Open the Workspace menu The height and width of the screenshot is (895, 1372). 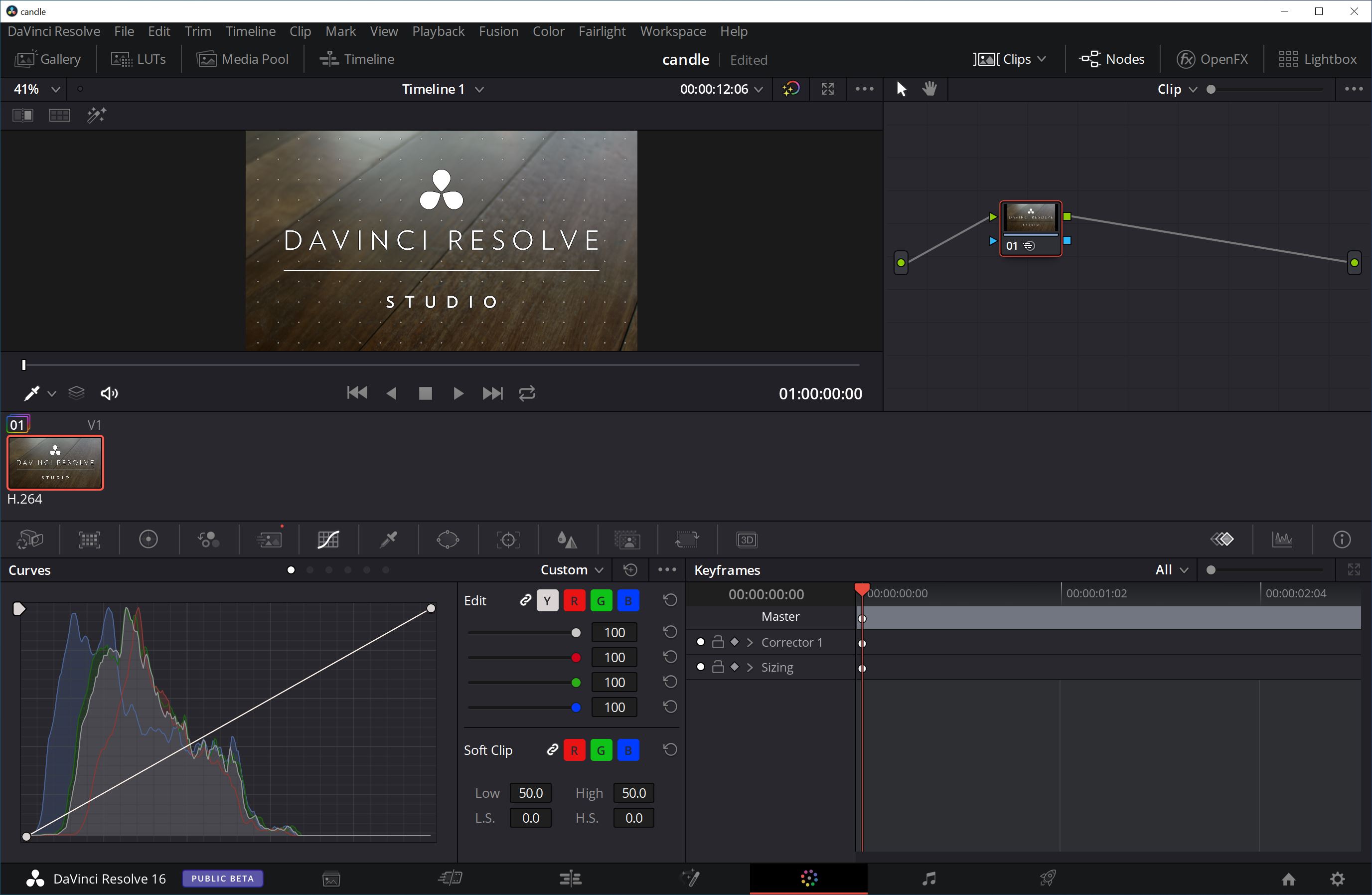tap(673, 31)
